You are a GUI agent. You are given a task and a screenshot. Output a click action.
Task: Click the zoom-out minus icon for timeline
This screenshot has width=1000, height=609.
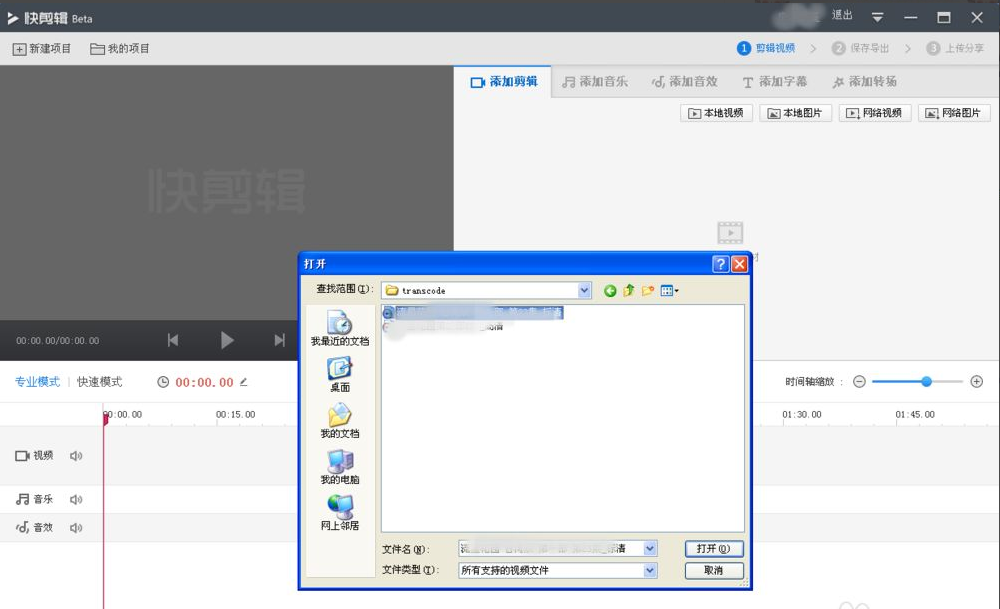pos(859,382)
